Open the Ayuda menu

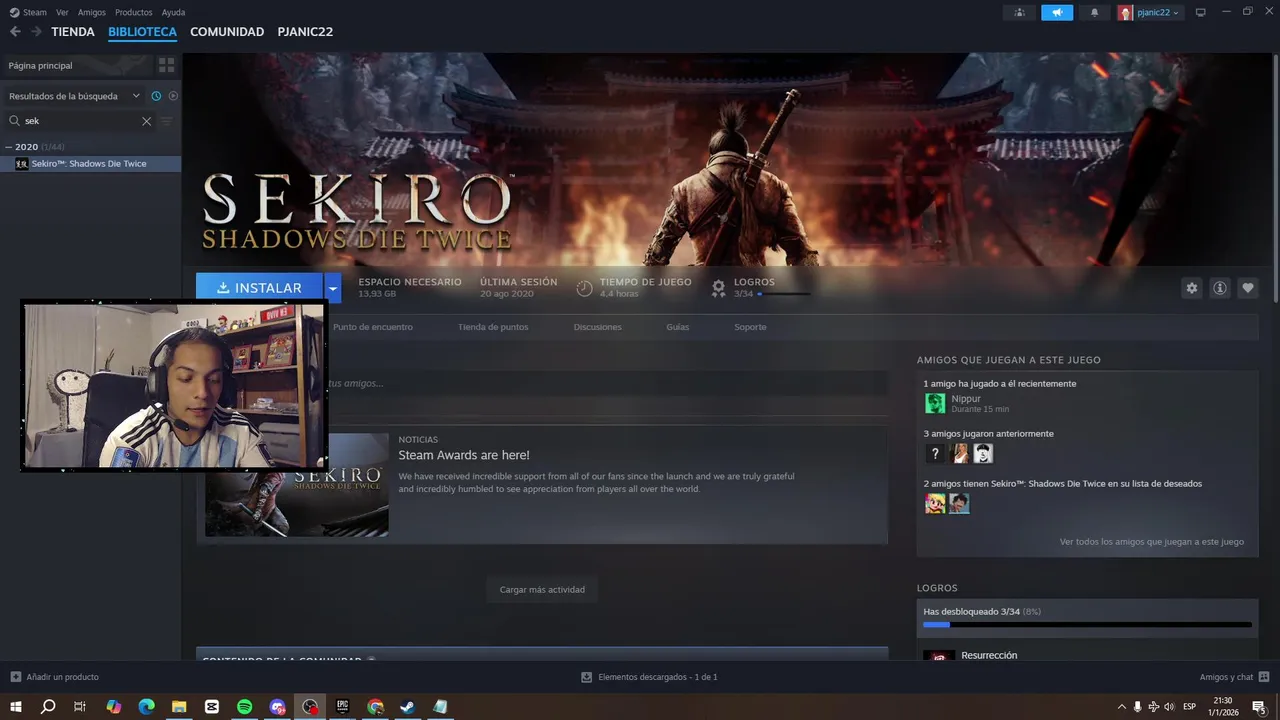(173, 12)
